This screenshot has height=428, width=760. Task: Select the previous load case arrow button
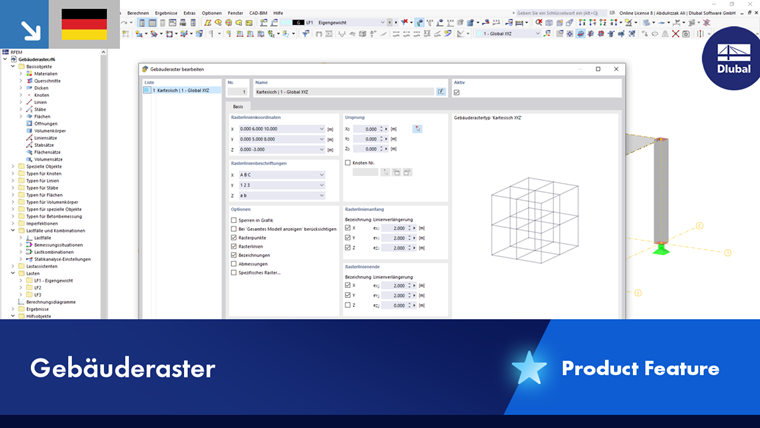click(x=390, y=22)
